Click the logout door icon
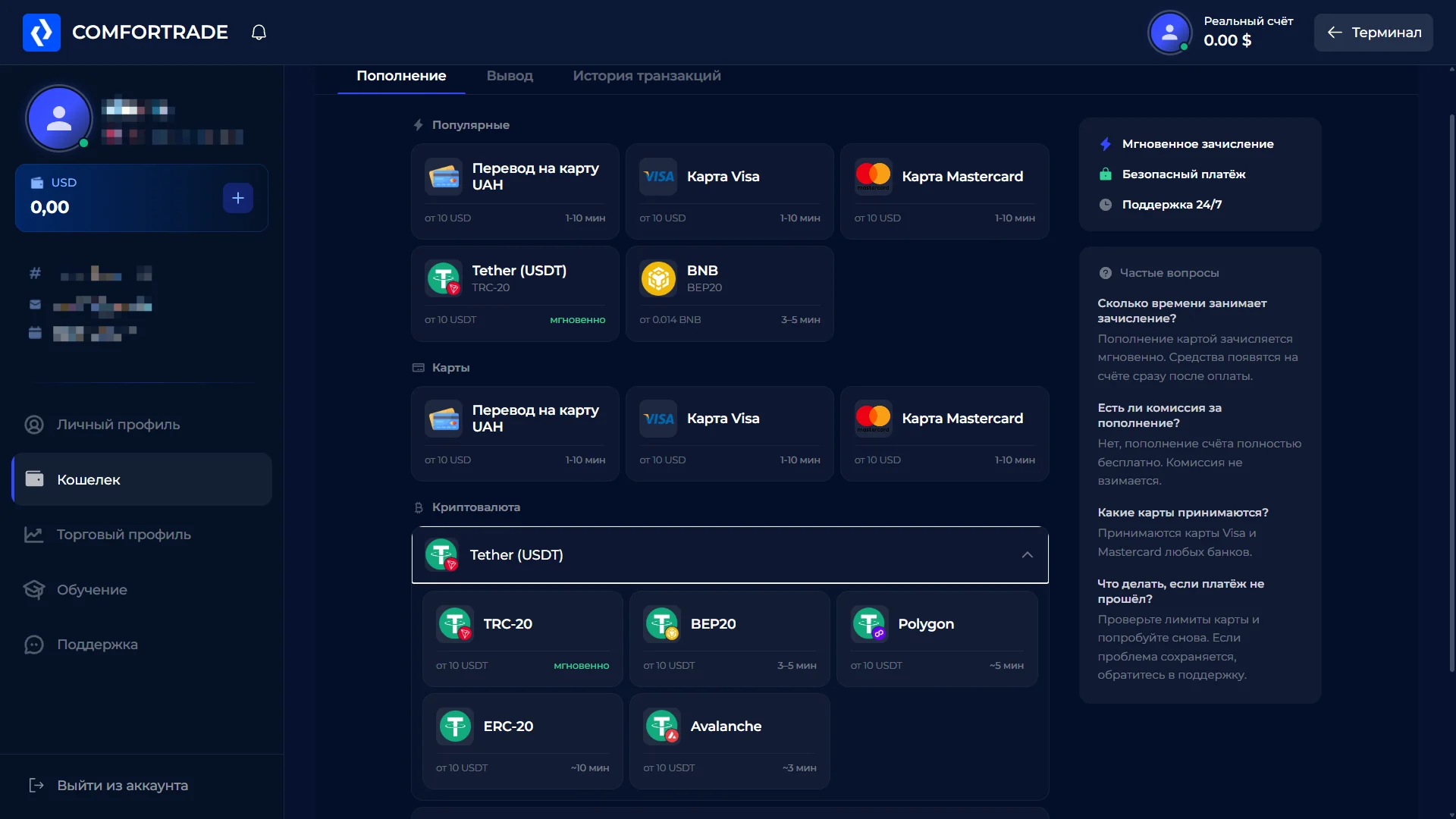This screenshot has height=819, width=1456. click(x=36, y=785)
